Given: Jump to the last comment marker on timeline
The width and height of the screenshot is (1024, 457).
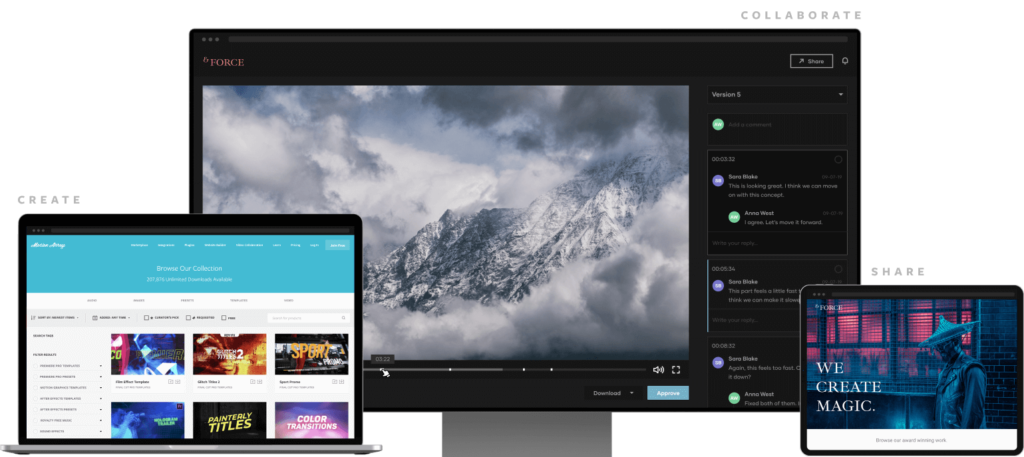Looking at the screenshot, I should (552, 370).
